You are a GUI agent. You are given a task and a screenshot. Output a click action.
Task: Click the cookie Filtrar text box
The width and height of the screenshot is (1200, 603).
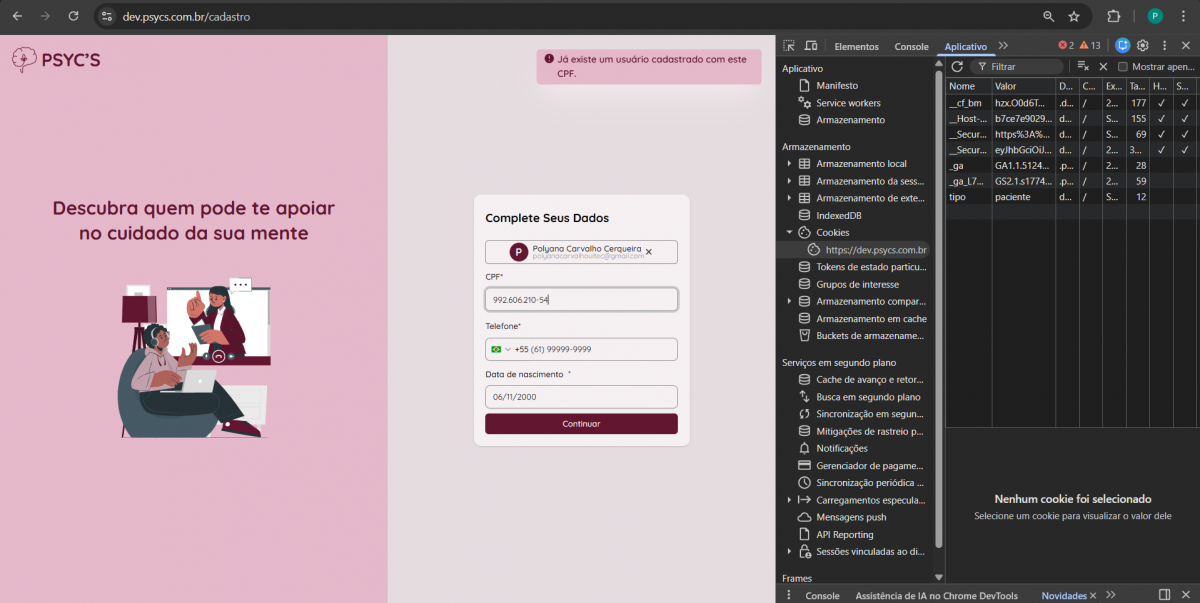[1022, 67]
